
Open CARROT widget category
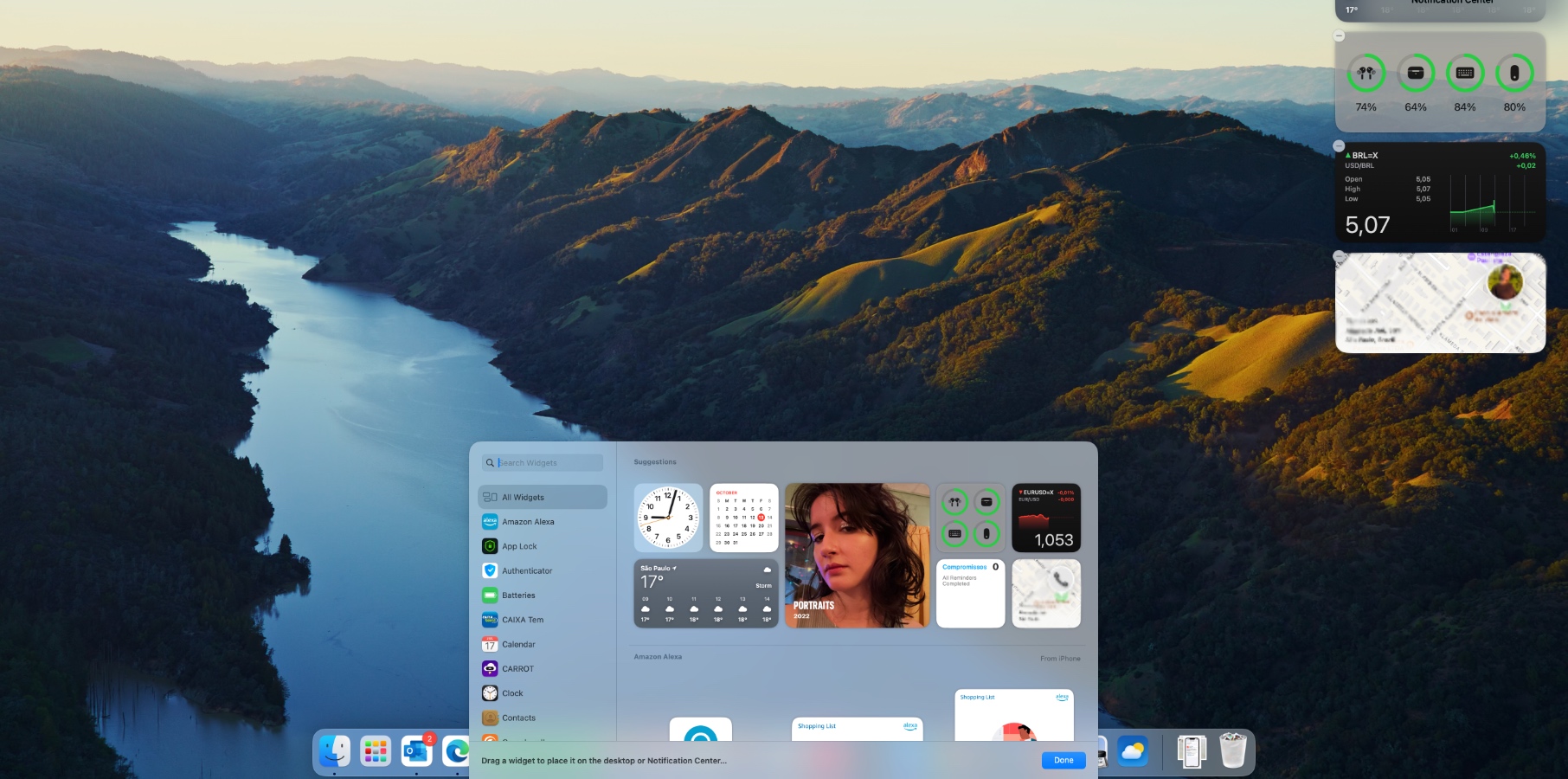(x=543, y=668)
